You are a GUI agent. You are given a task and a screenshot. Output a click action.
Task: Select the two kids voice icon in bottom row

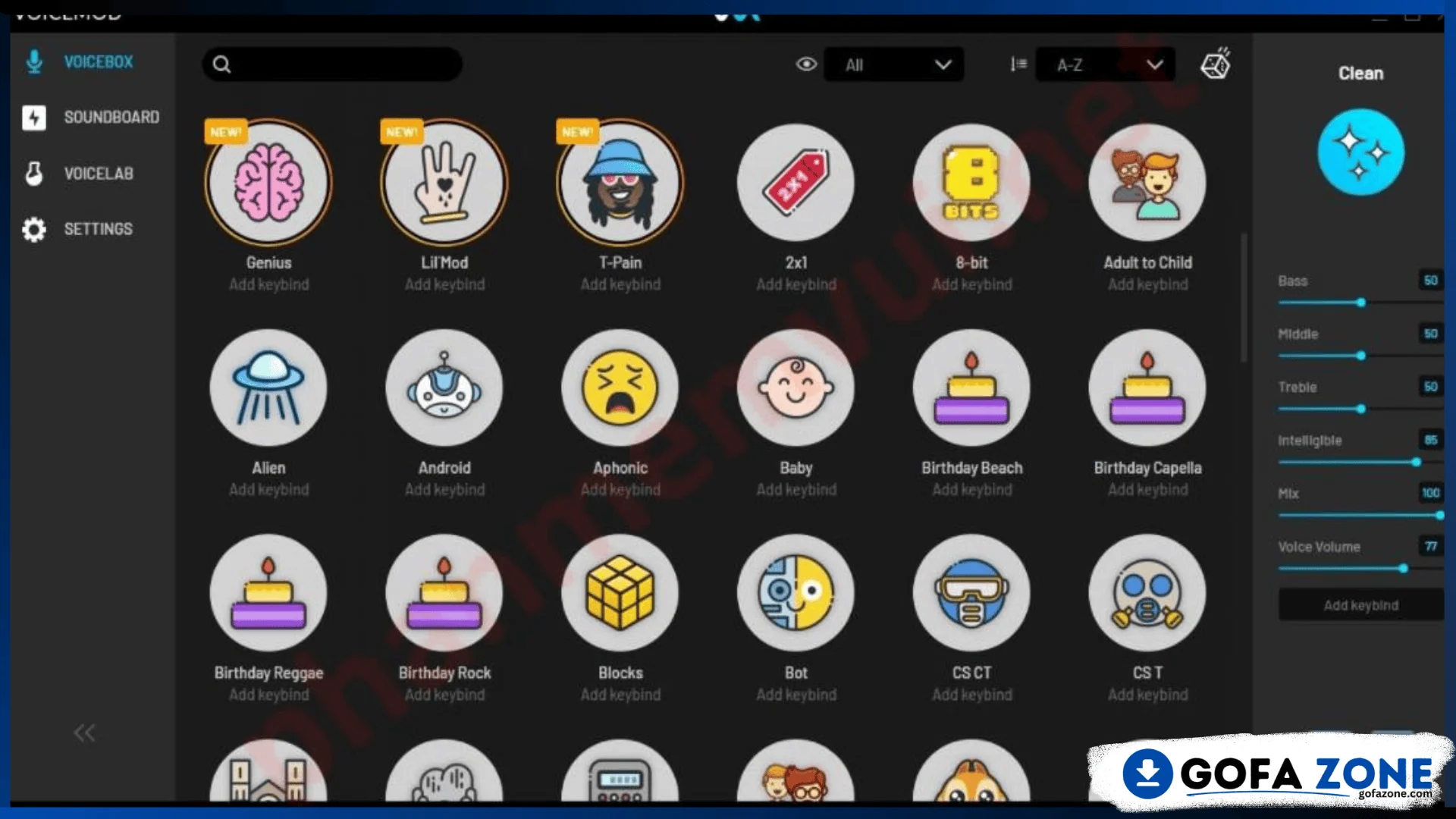796,771
